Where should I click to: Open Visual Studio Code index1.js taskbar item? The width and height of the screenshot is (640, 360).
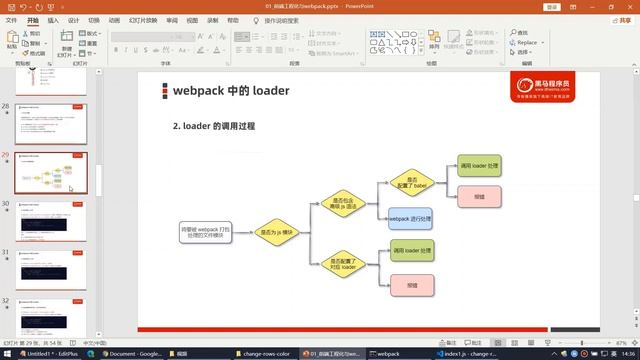[x=467, y=354]
